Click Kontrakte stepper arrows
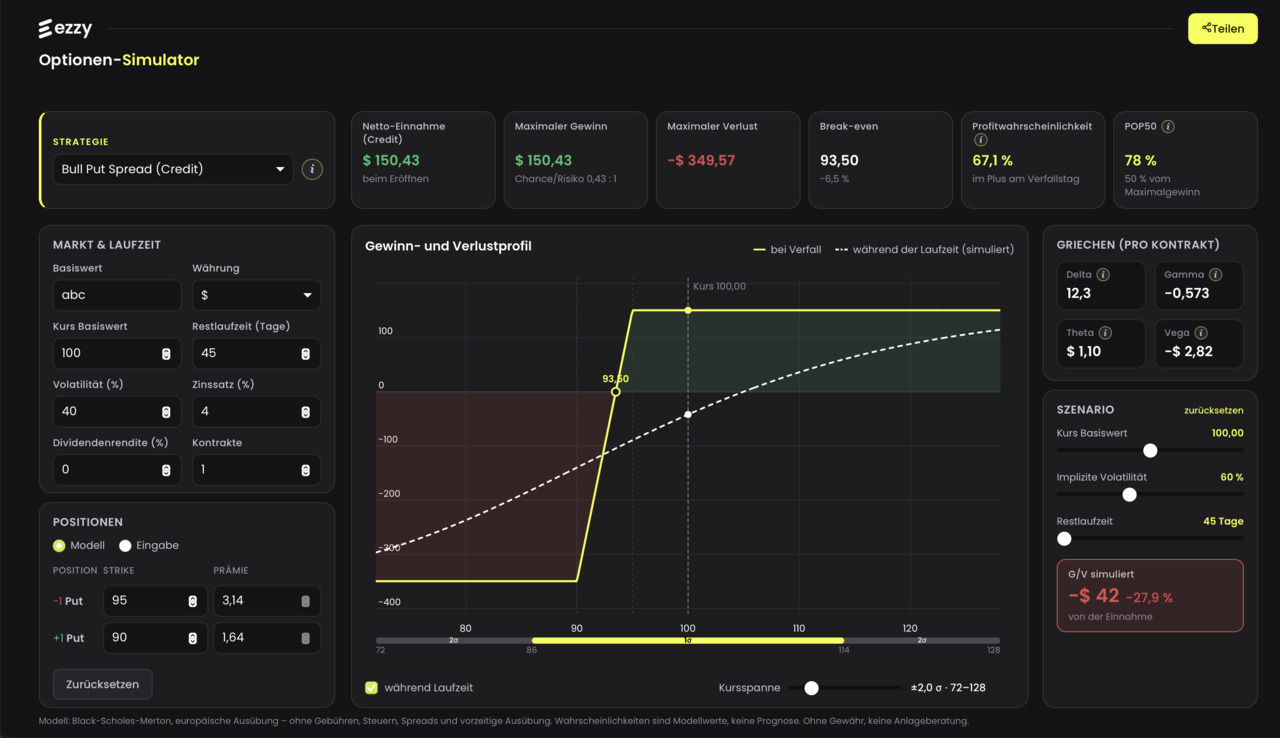This screenshot has width=1280, height=738. (x=305, y=470)
